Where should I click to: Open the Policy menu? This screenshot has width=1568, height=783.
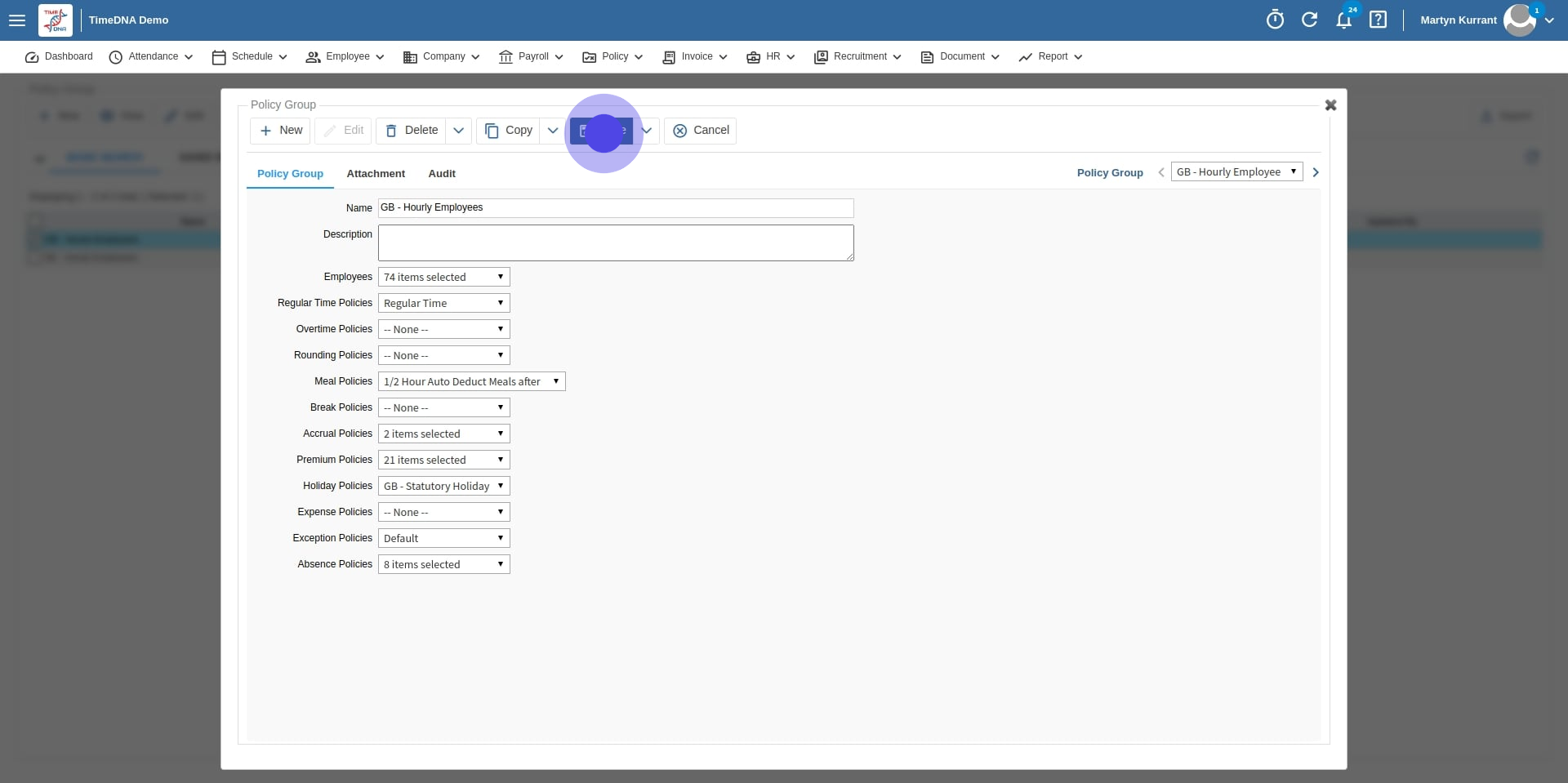612,56
